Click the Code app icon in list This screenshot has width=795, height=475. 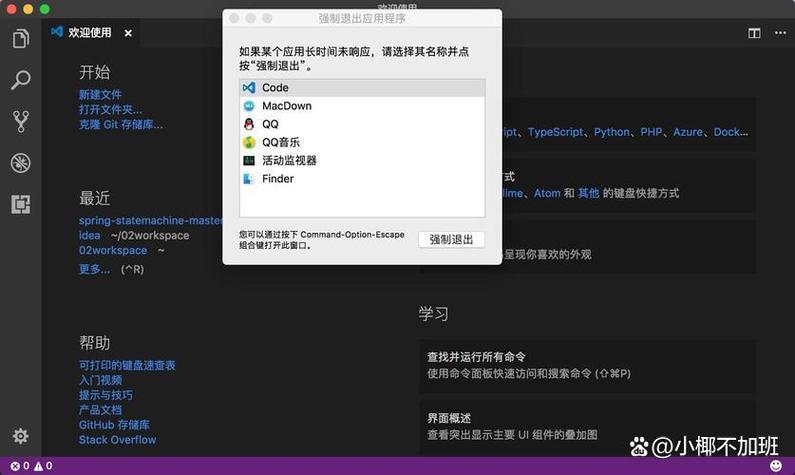(x=248, y=88)
